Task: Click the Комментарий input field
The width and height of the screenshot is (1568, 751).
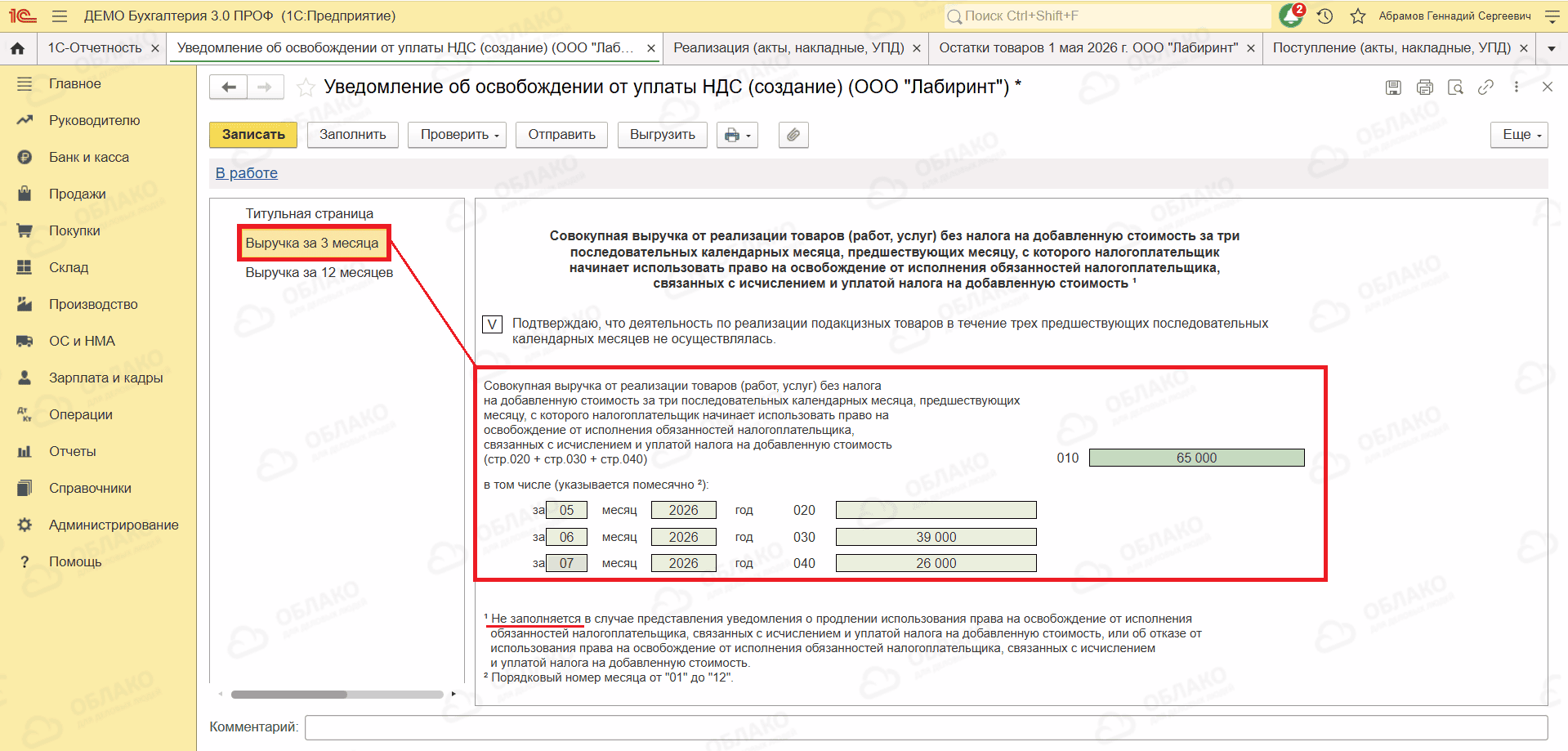Action: pyautogui.click(x=926, y=727)
